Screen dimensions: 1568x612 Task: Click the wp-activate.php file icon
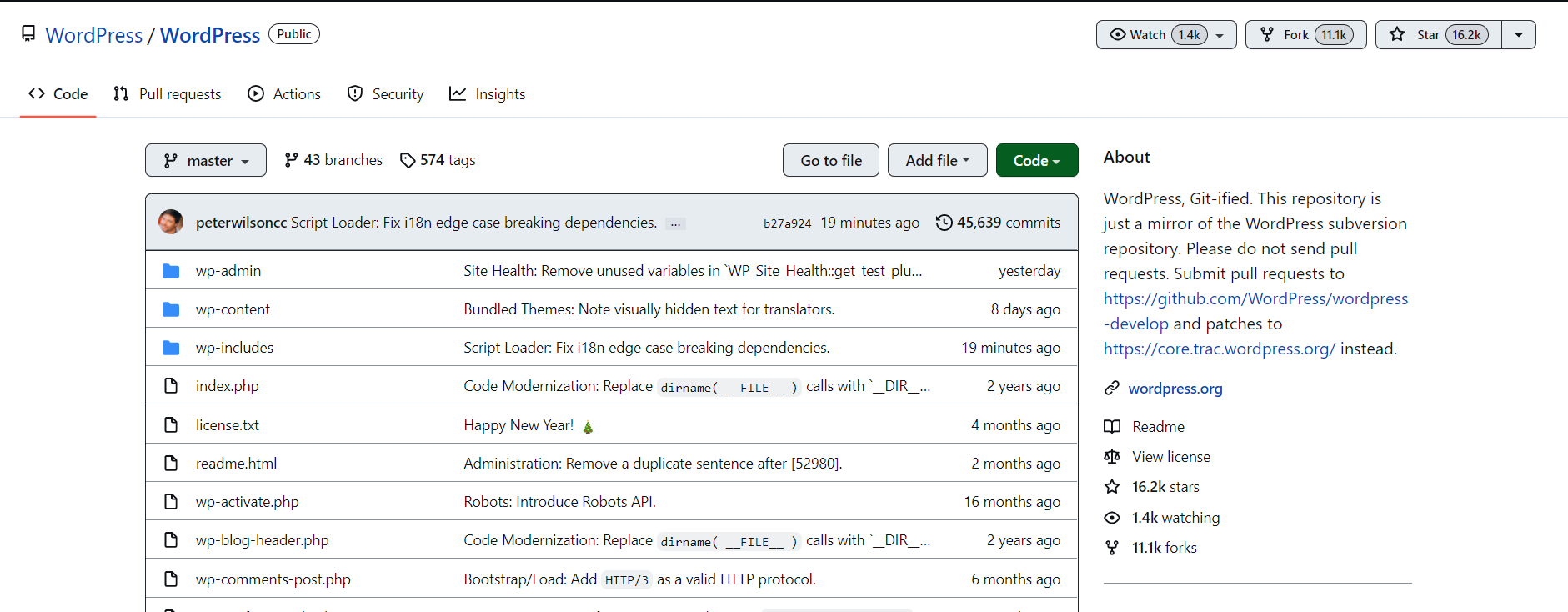[x=171, y=502]
